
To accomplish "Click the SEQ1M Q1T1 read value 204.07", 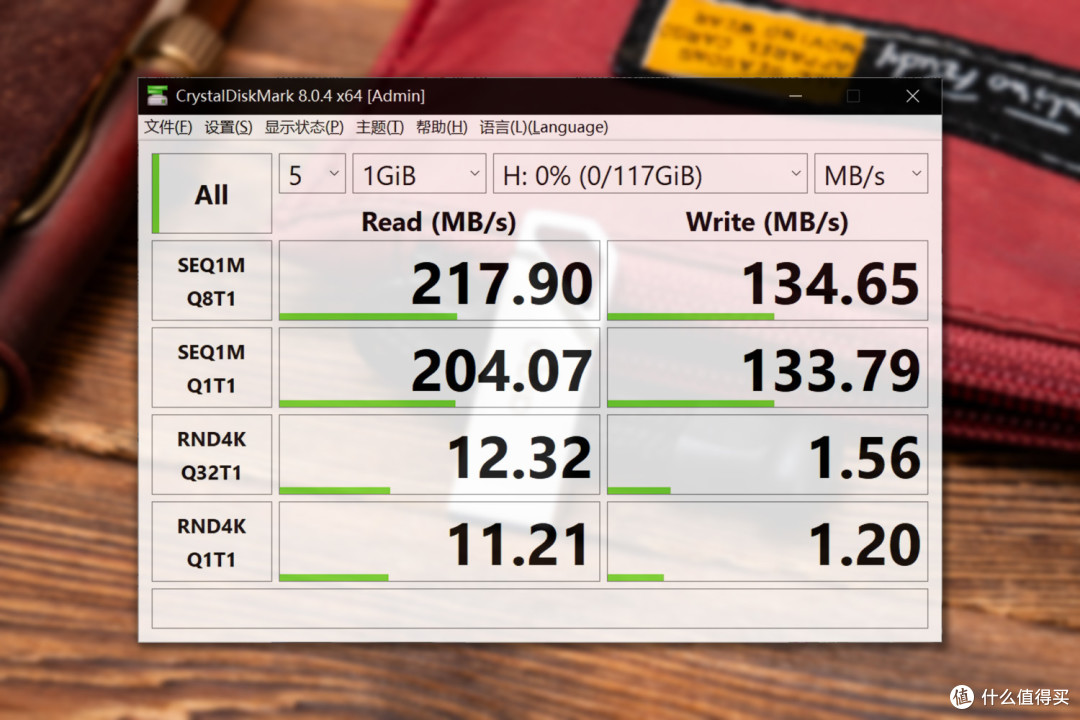I will (x=439, y=368).
